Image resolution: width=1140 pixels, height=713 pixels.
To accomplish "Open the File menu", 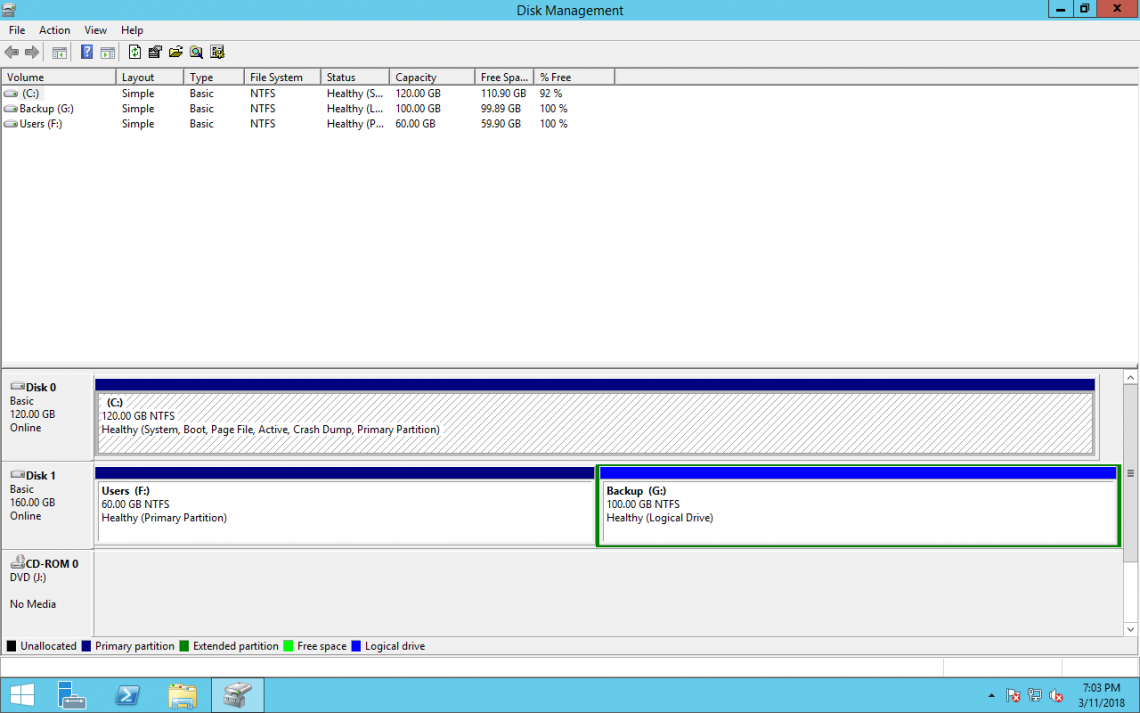I will point(16,30).
